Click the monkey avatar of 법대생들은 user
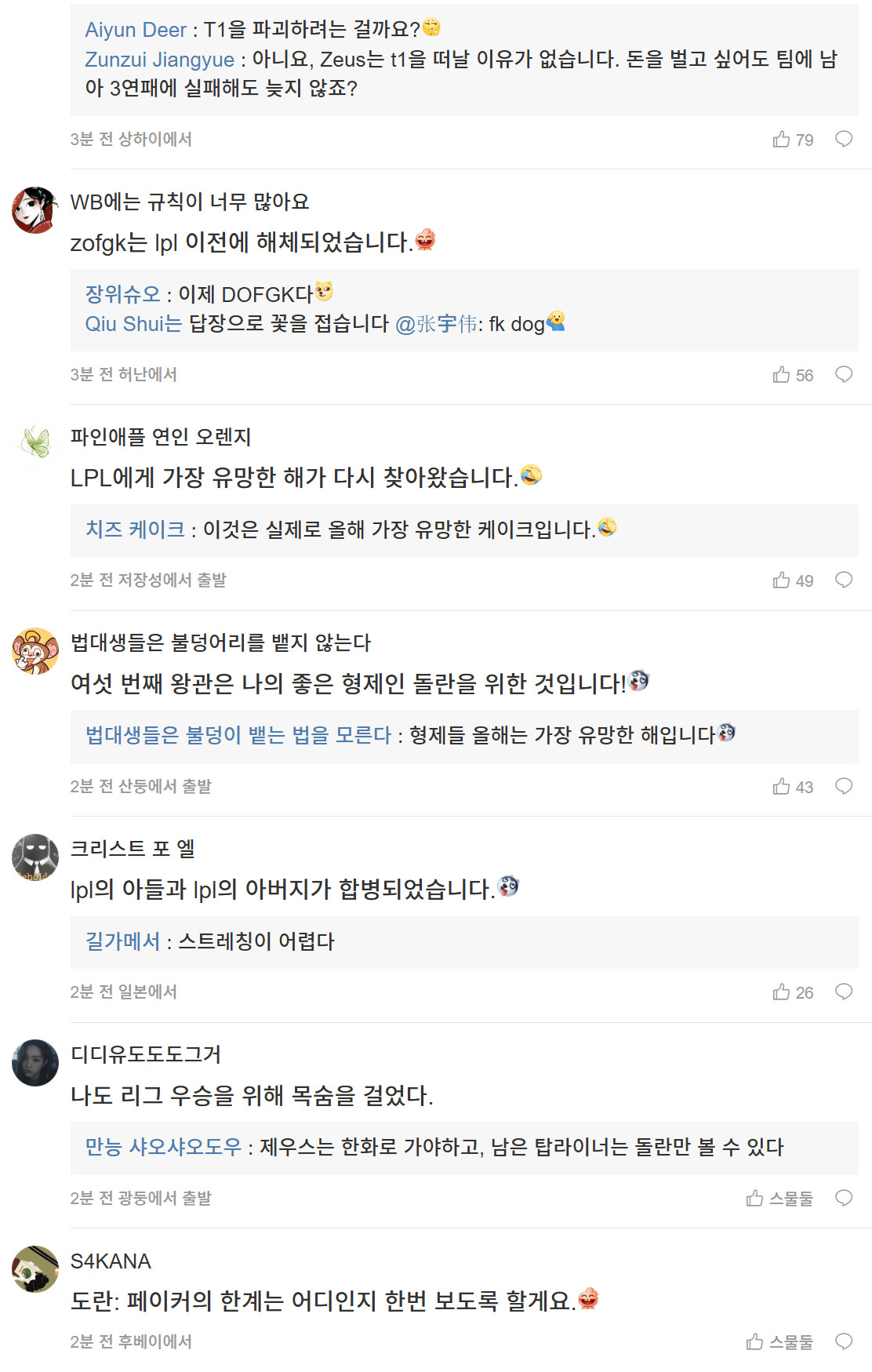872x1372 pixels. (35, 651)
